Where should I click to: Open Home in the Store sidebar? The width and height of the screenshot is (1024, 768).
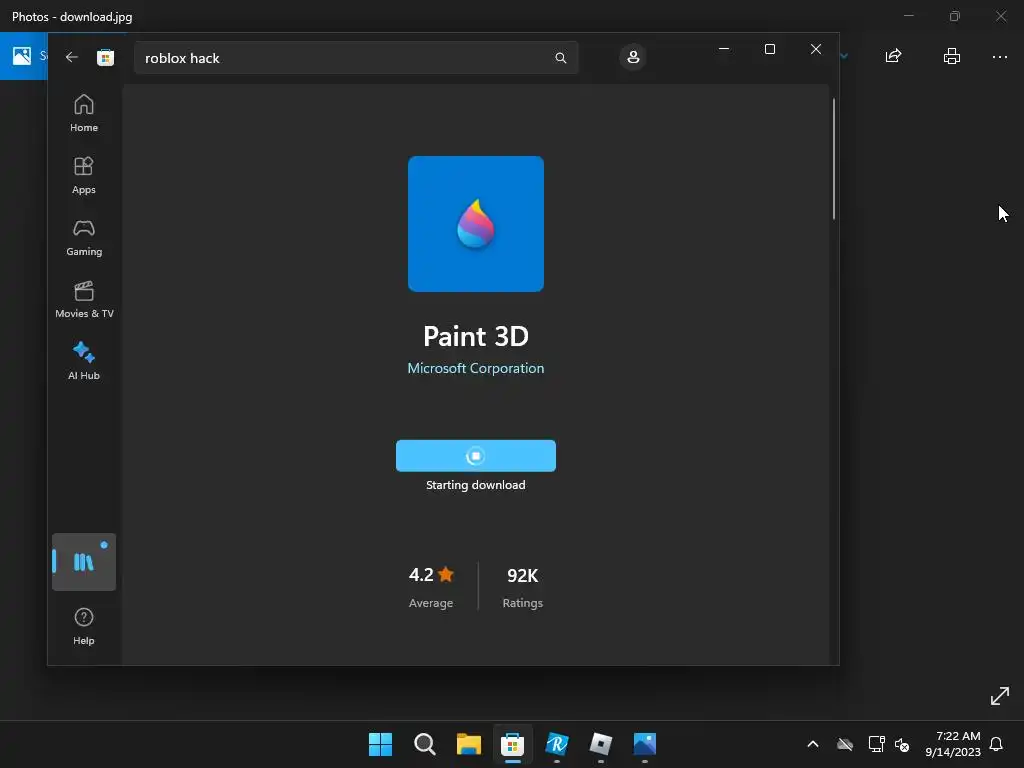[x=84, y=113]
